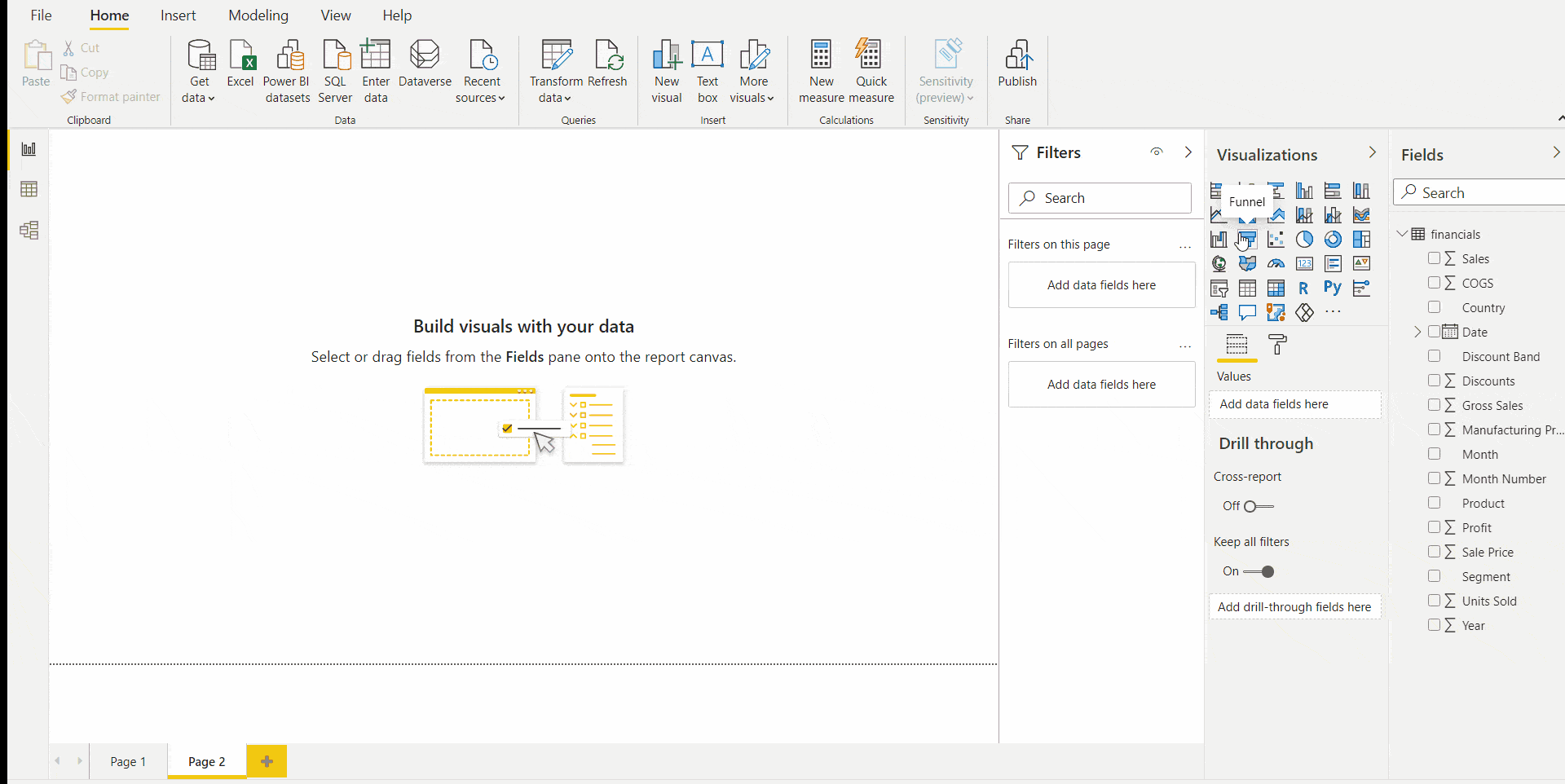Switch to Data view in left sidebar
Screen dimensions: 1565x784
(x=29, y=190)
